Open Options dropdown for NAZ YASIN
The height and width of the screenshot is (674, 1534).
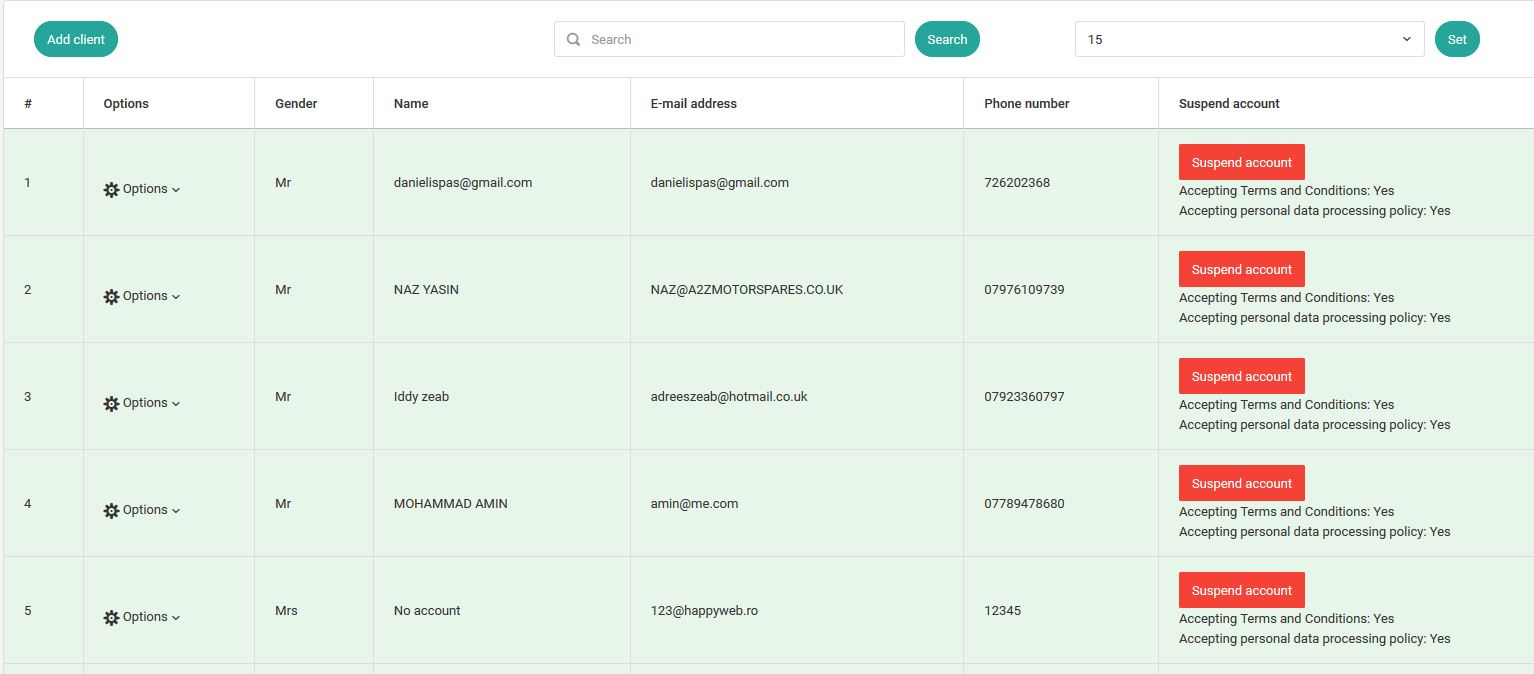pyautogui.click(x=142, y=296)
